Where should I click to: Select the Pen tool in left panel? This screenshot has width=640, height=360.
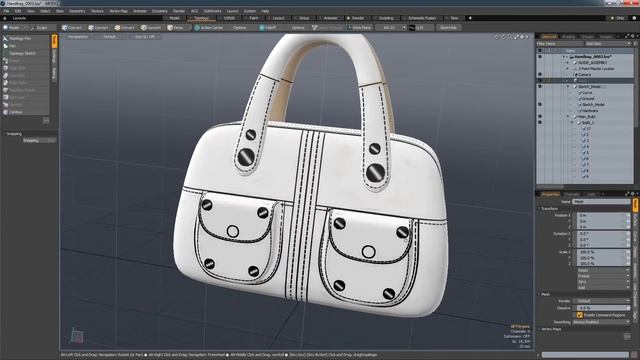[x=25, y=46]
